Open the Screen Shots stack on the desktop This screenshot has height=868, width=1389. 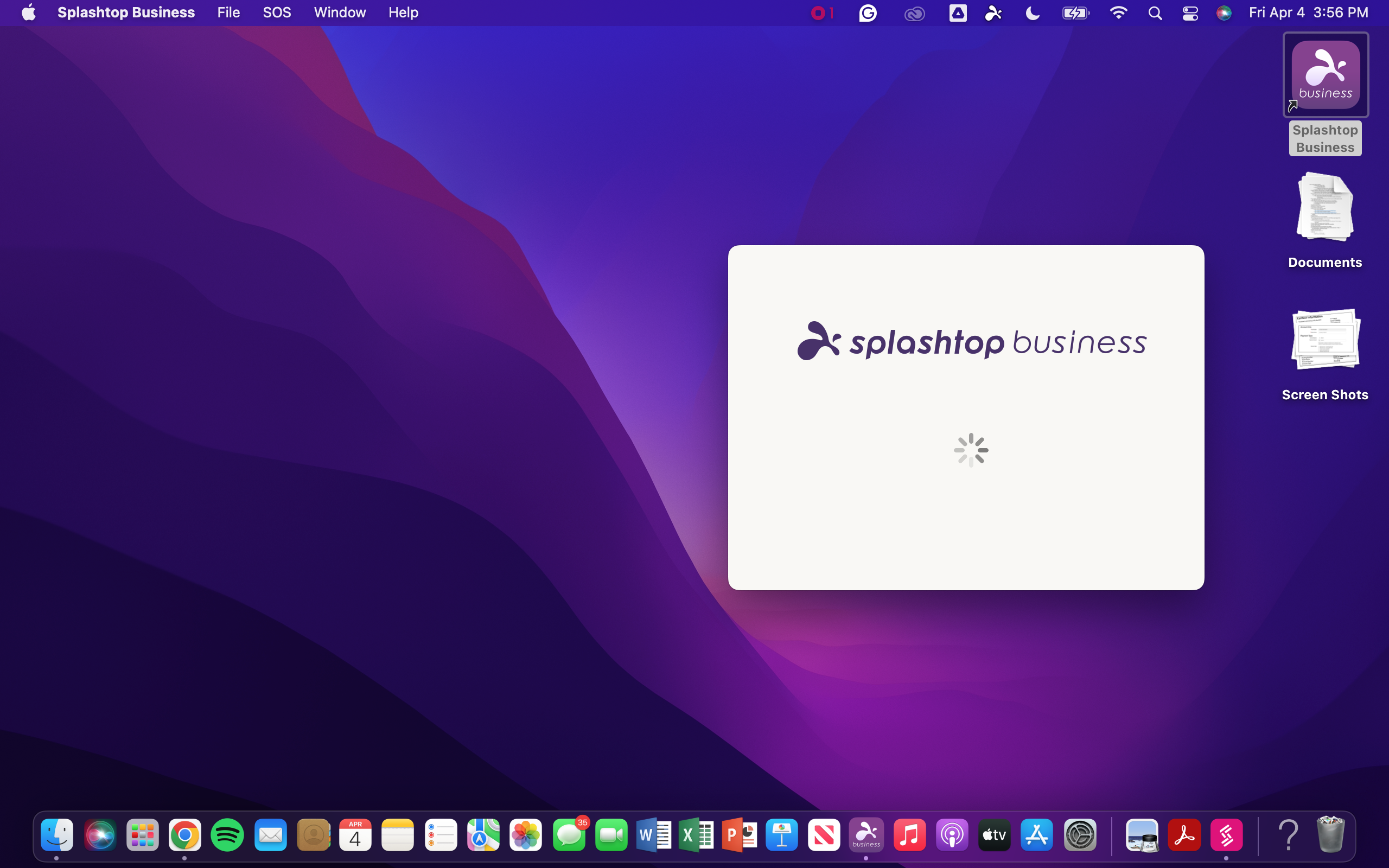coord(1325,340)
